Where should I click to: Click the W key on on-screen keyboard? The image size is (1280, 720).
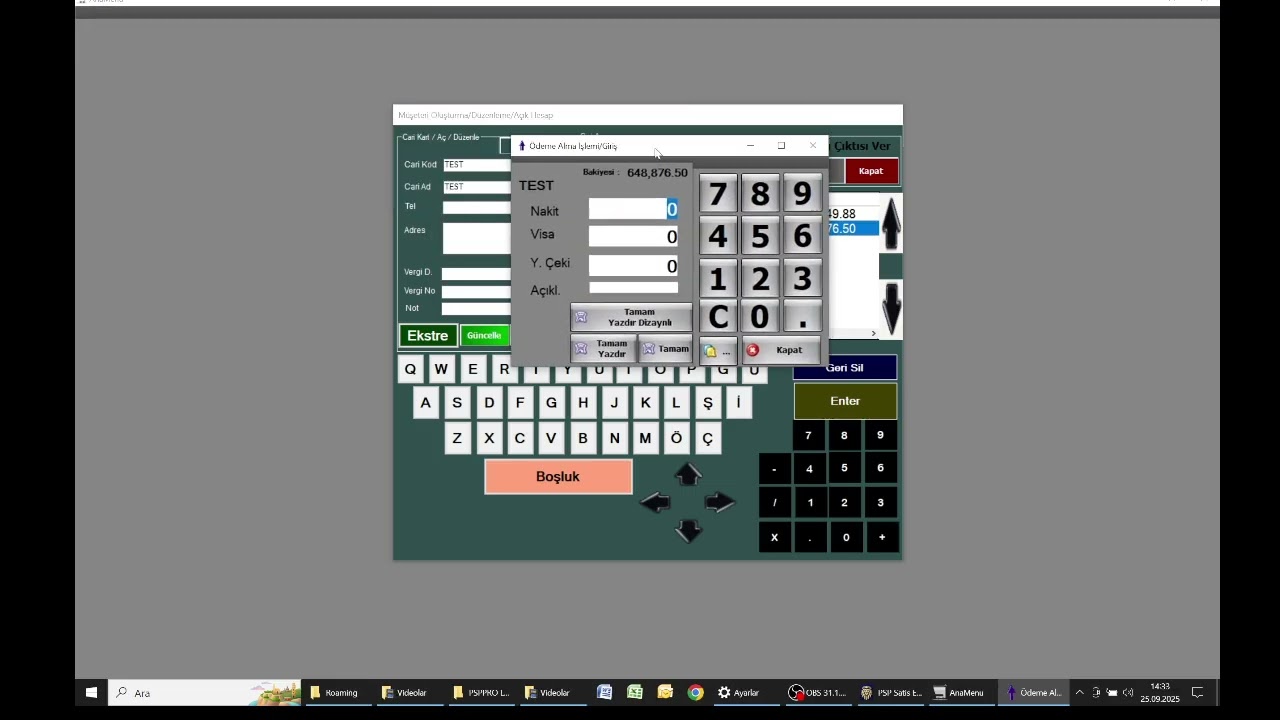441,370
